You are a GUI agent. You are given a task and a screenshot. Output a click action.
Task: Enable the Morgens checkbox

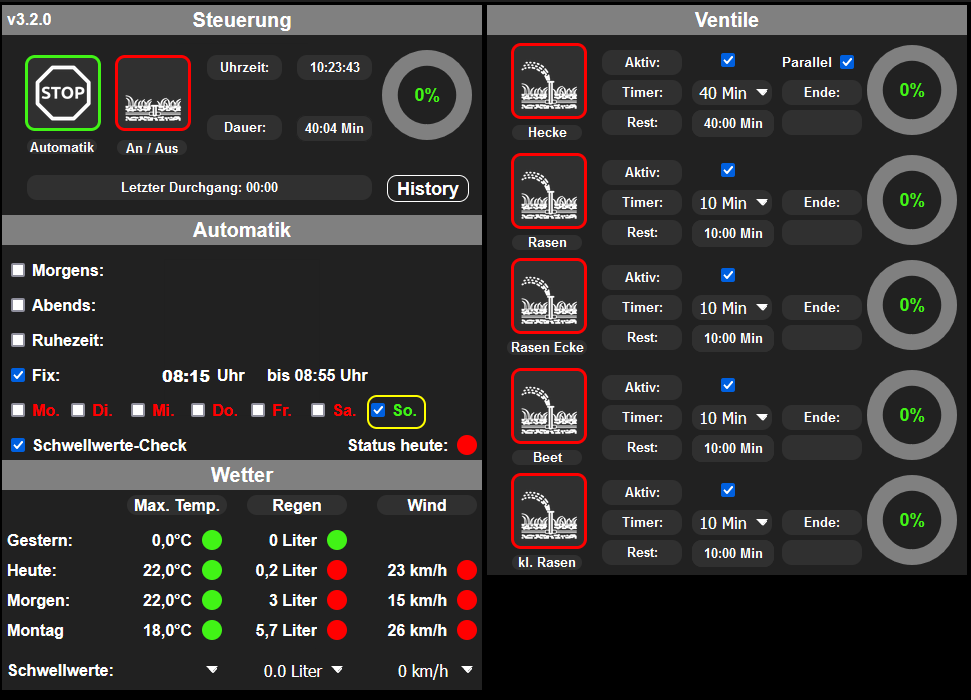tap(18, 270)
